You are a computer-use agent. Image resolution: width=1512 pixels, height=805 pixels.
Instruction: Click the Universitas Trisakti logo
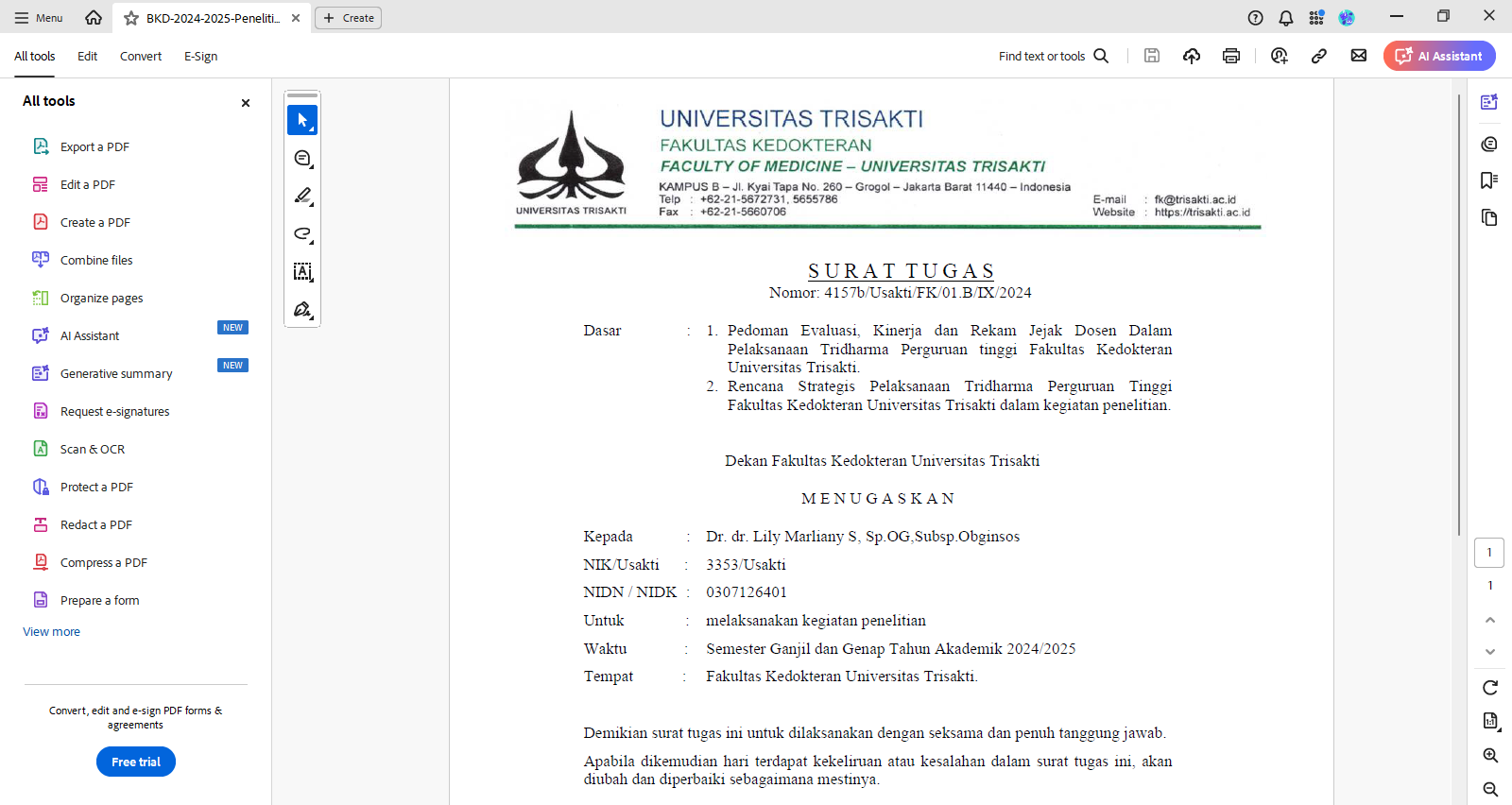[x=571, y=163]
